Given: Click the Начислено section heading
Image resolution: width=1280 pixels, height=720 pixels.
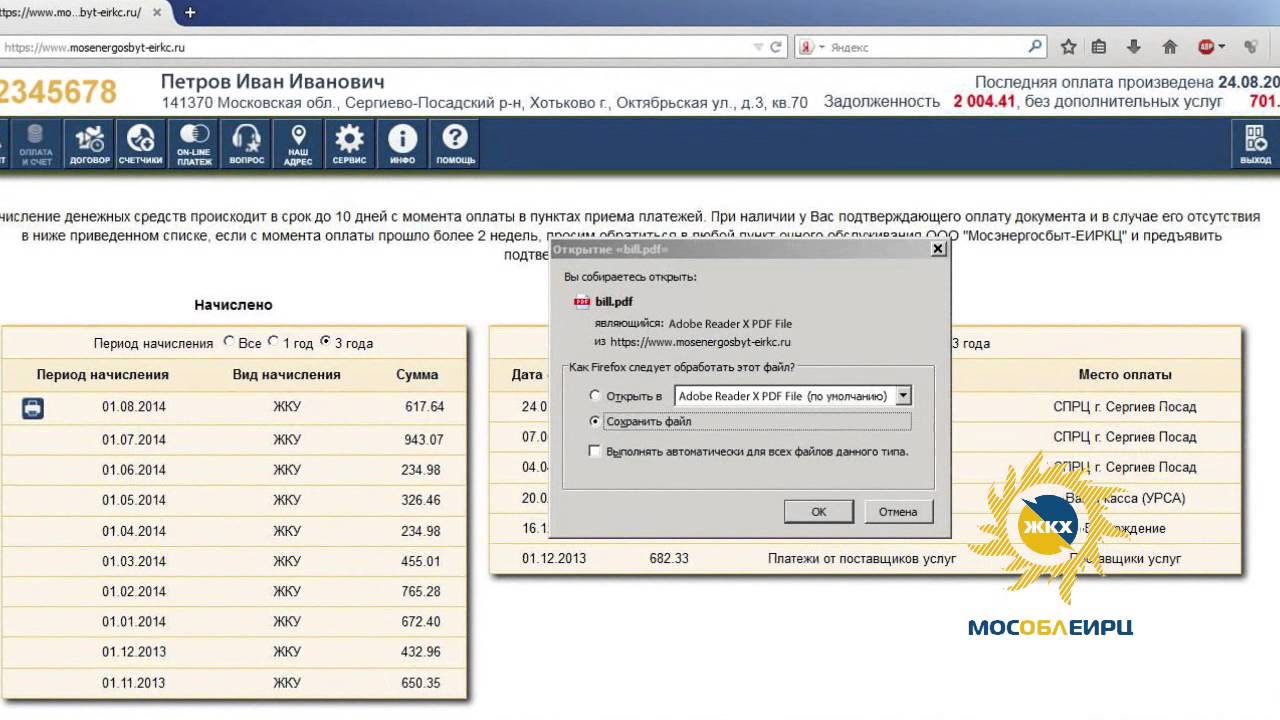Looking at the screenshot, I should pyautogui.click(x=233, y=305).
